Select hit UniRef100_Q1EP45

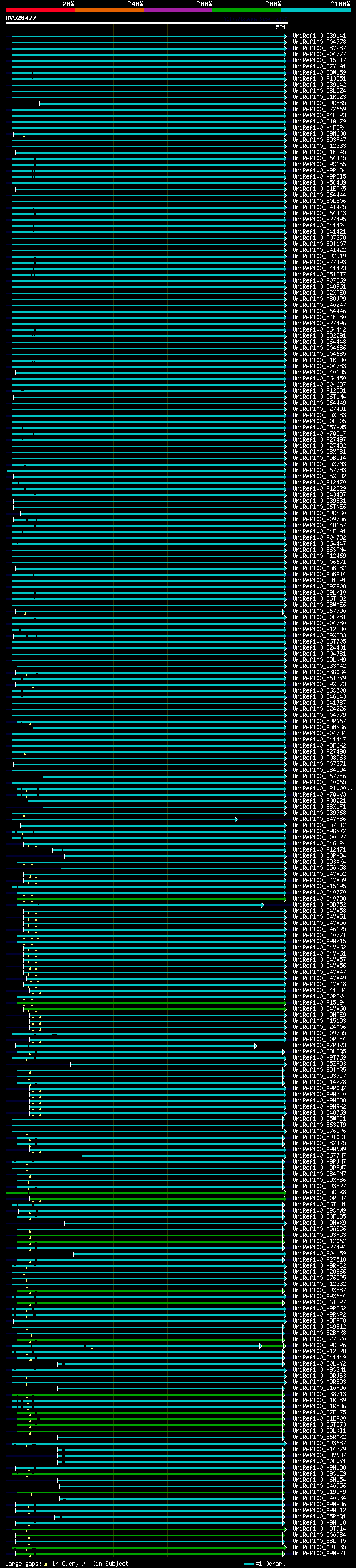coord(319,152)
